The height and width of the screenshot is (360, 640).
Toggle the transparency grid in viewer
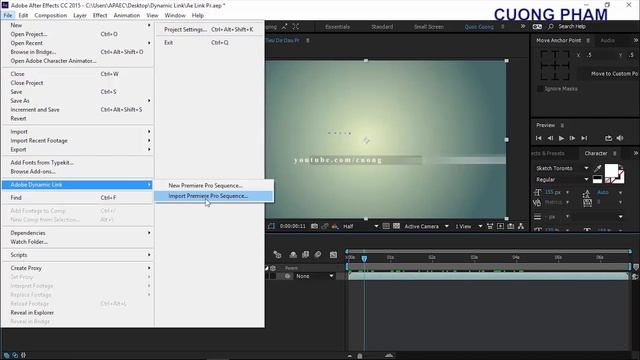(x=396, y=226)
